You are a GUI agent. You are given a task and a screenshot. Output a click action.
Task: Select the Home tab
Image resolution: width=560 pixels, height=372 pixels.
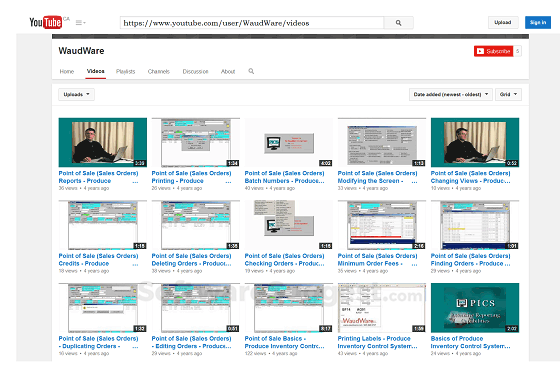click(x=67, y=71)
